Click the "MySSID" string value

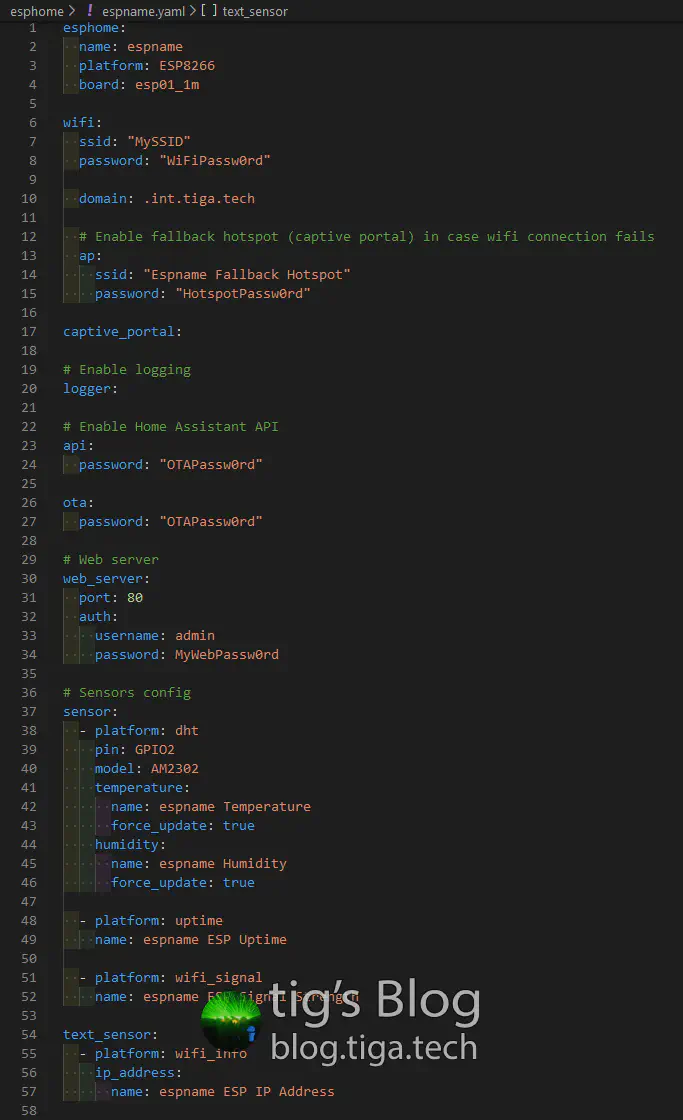[x=159, y=141]
